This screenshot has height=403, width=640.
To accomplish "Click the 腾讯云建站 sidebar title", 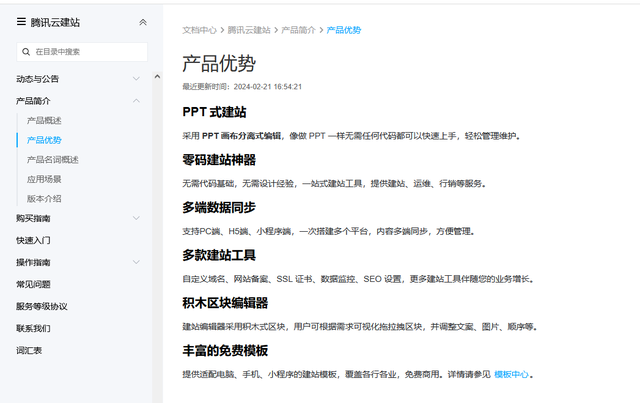I will point(55,22).
